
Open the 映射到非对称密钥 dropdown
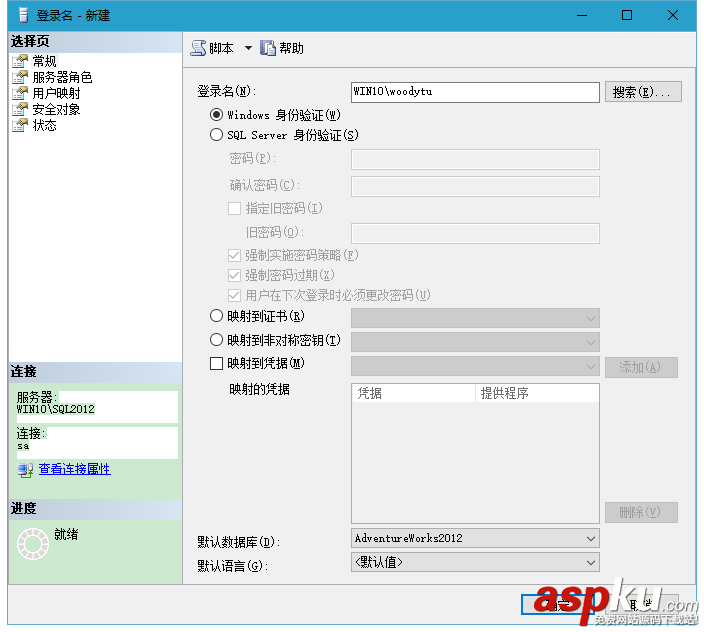pyautogui.click(x=475, y=342)
